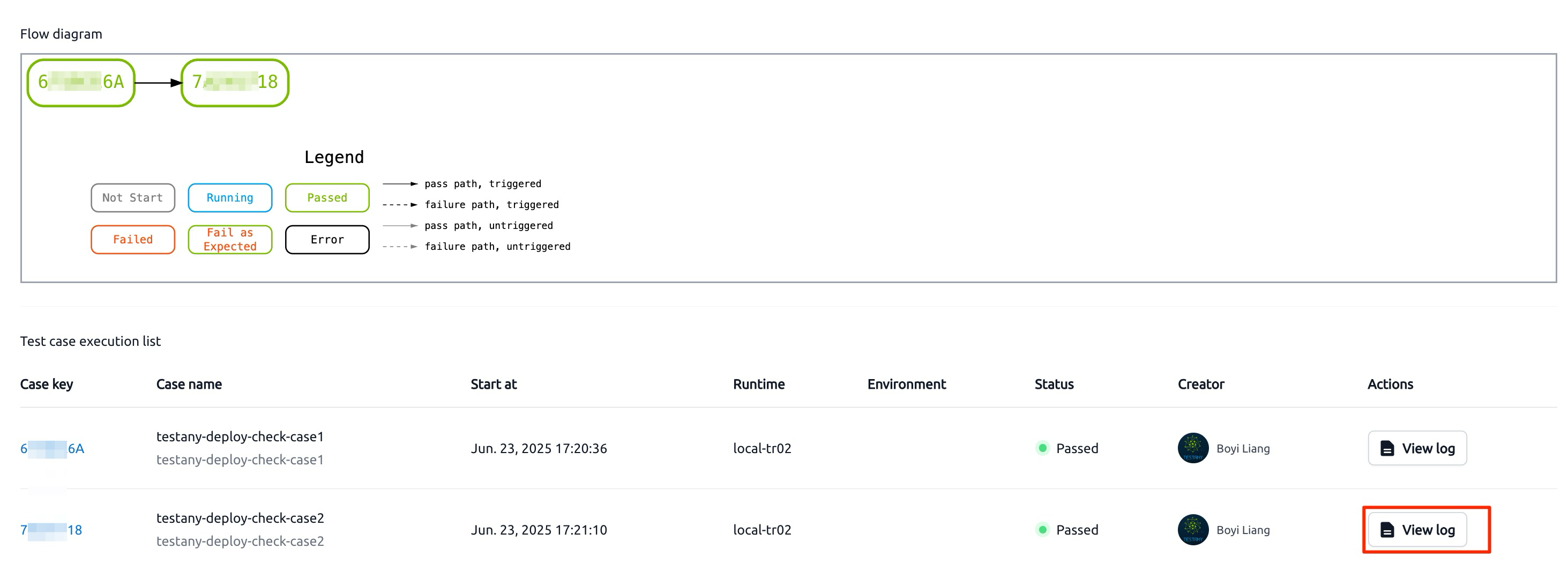View log for testany-deploy-check-case1
This screenshot has width=1568, height=578.
click(1417, 448)
